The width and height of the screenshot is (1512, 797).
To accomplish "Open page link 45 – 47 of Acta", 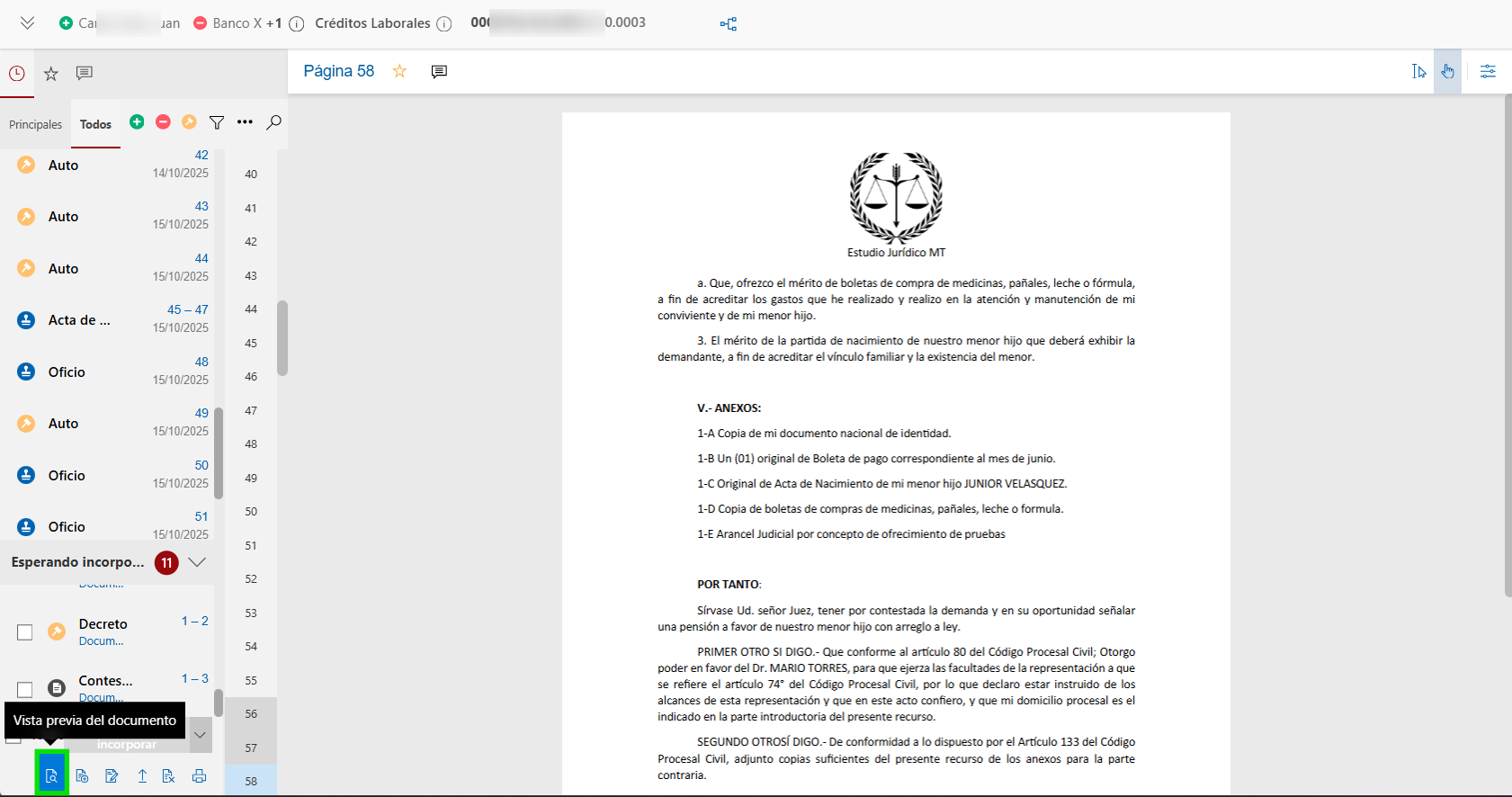I will [187, 309].
